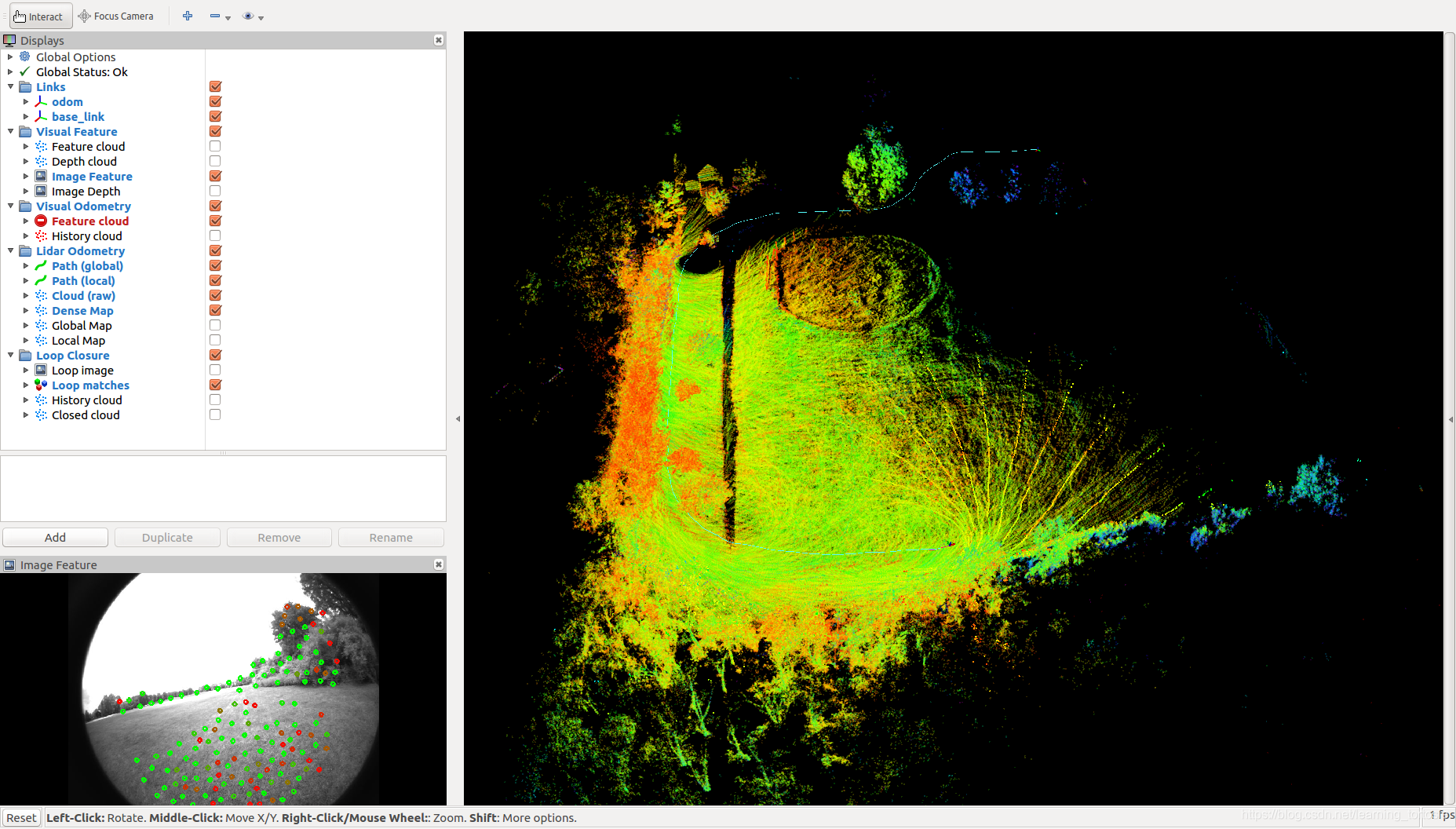Click the Rename button
Image resolution: width=1456 pixels, height=829 pixels.
tap(391, 537)
